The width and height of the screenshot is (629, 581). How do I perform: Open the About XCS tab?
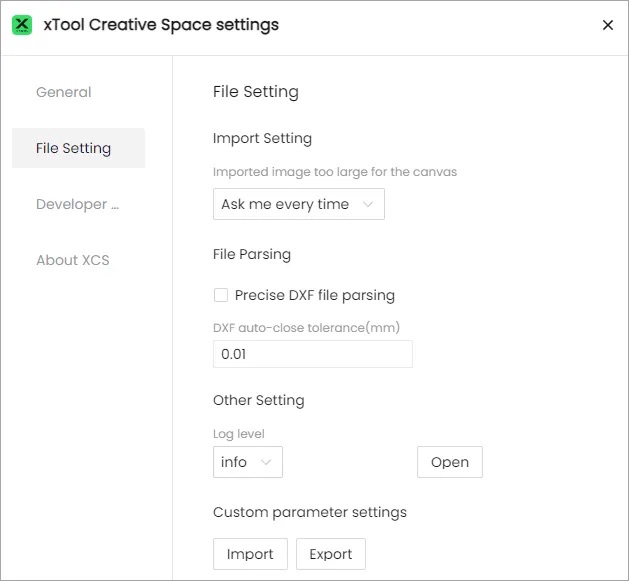[x=73, y=260]
